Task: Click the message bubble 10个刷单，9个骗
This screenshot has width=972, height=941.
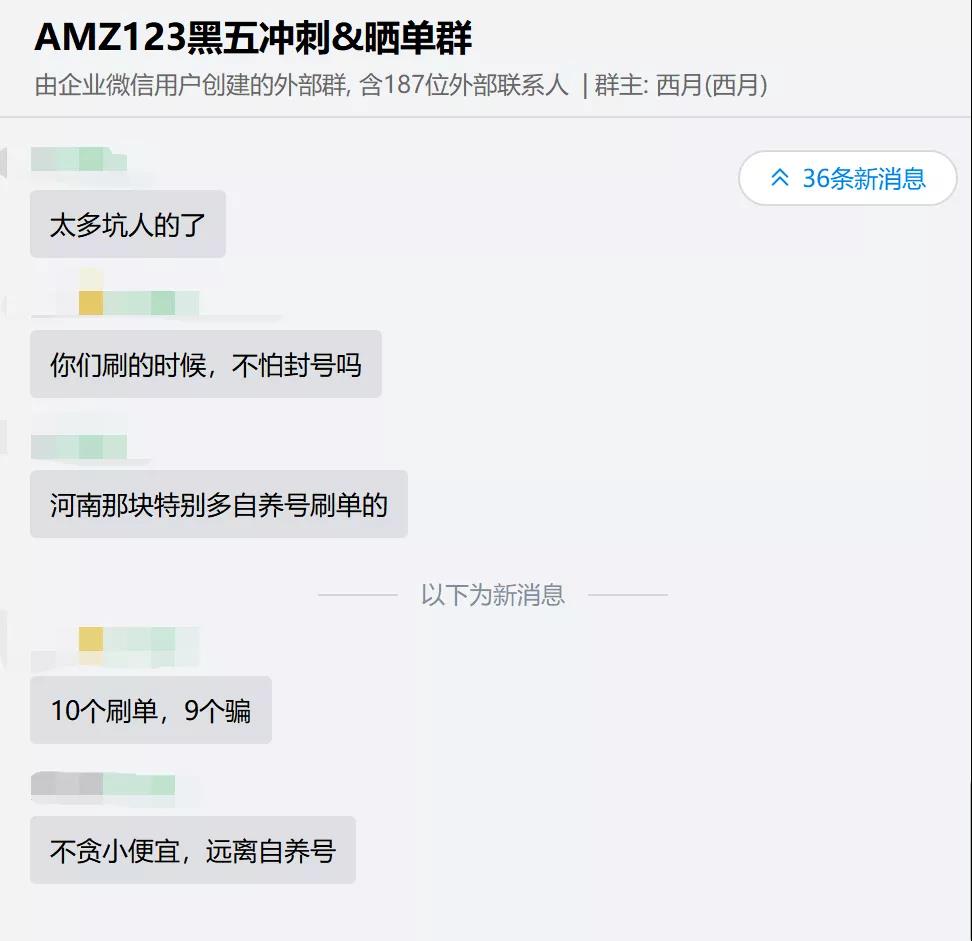Action: coord(150,710)
